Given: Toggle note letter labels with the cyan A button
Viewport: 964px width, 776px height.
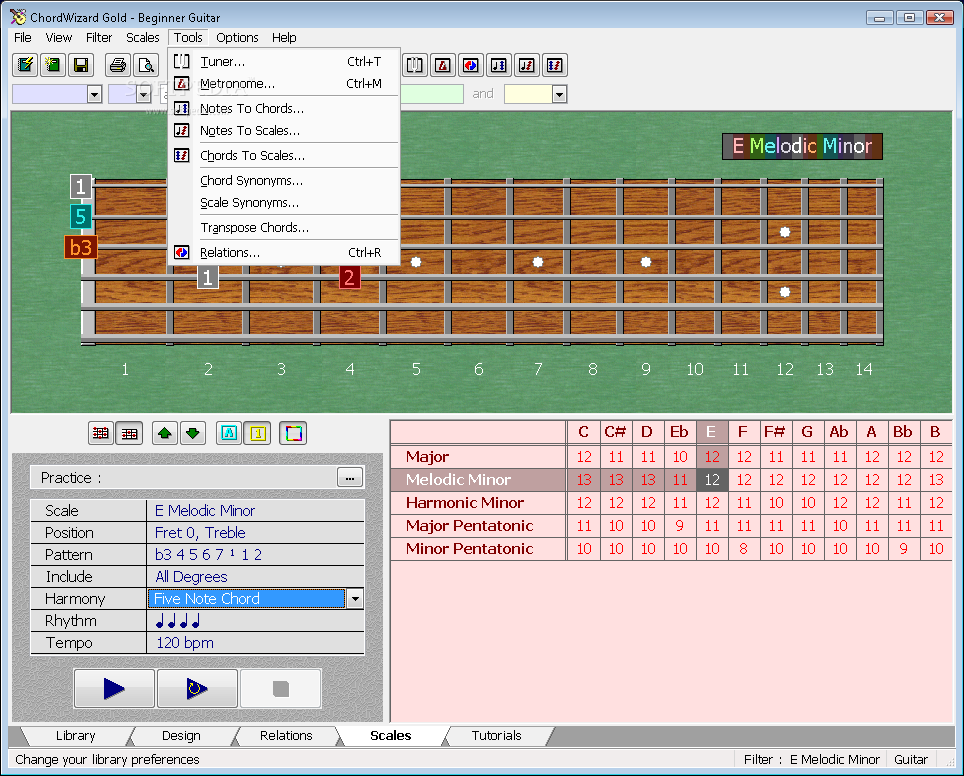Looking at the screenshot, I should tap(229, 433).
